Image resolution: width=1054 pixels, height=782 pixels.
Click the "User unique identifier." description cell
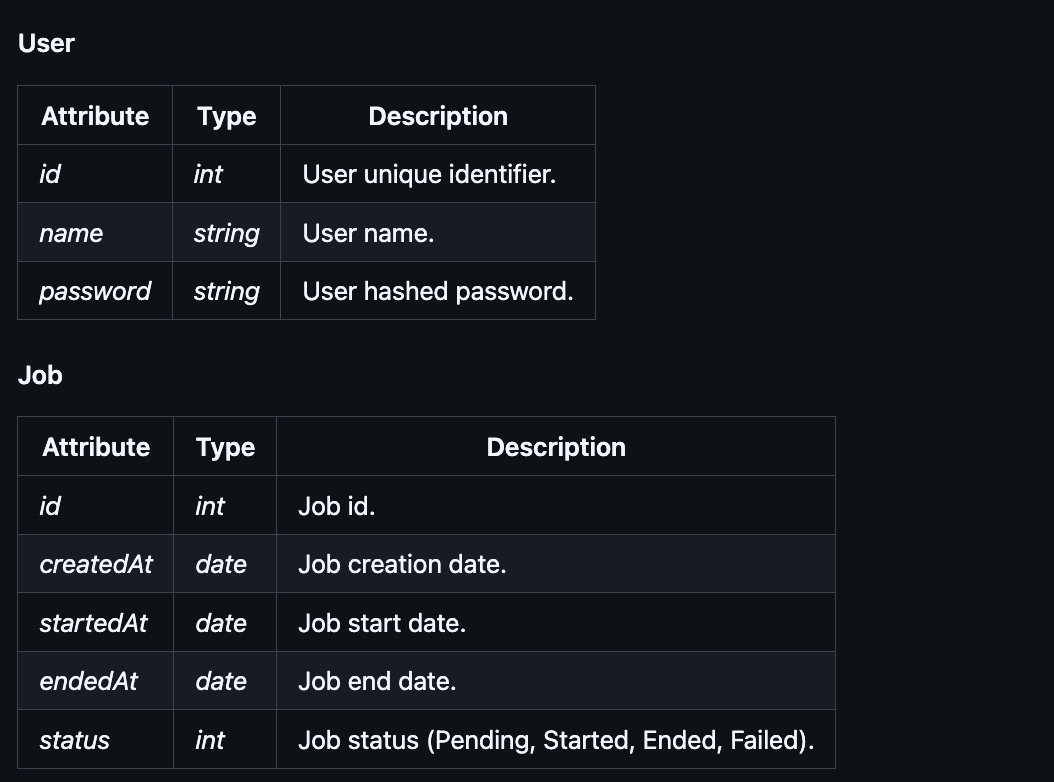click(429, 174)
